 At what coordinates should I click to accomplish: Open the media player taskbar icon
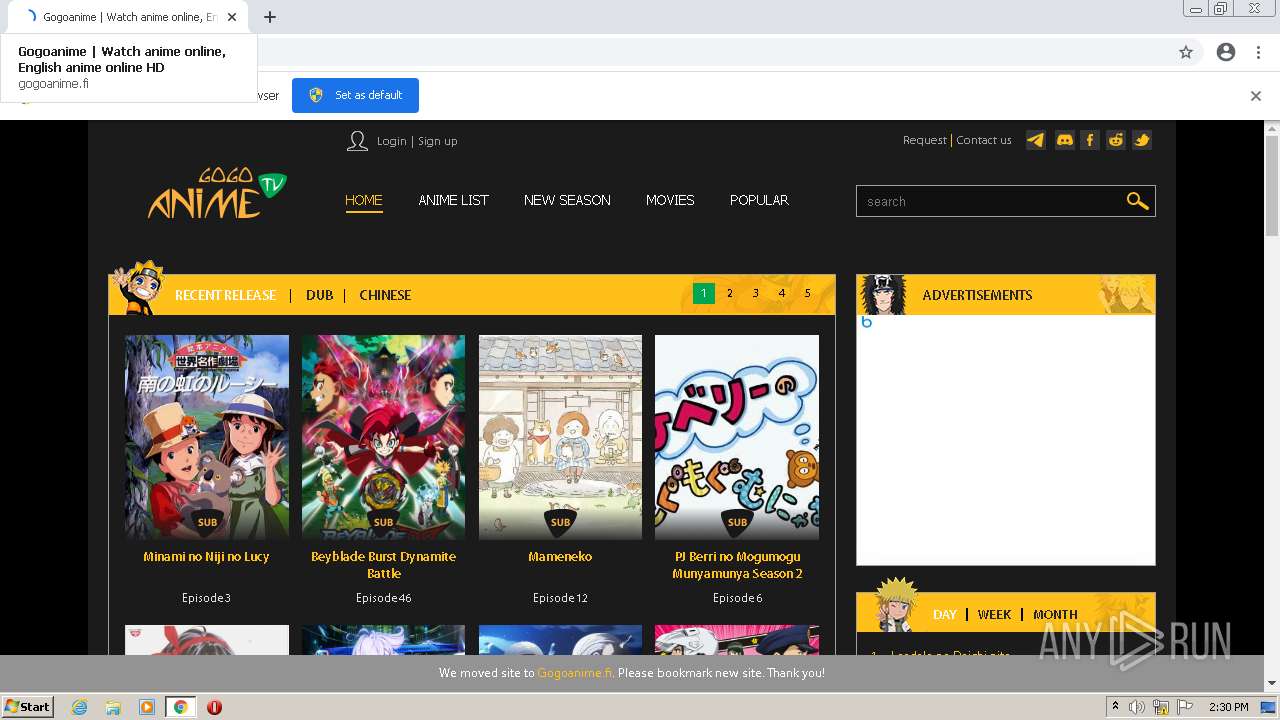pos(147,707)
